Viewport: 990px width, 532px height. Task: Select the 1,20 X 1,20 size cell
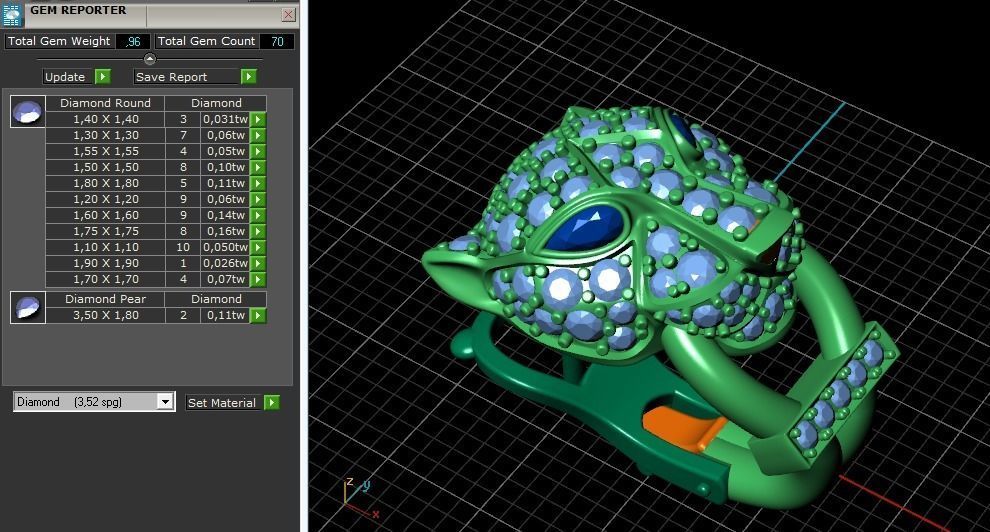point(105,199)
